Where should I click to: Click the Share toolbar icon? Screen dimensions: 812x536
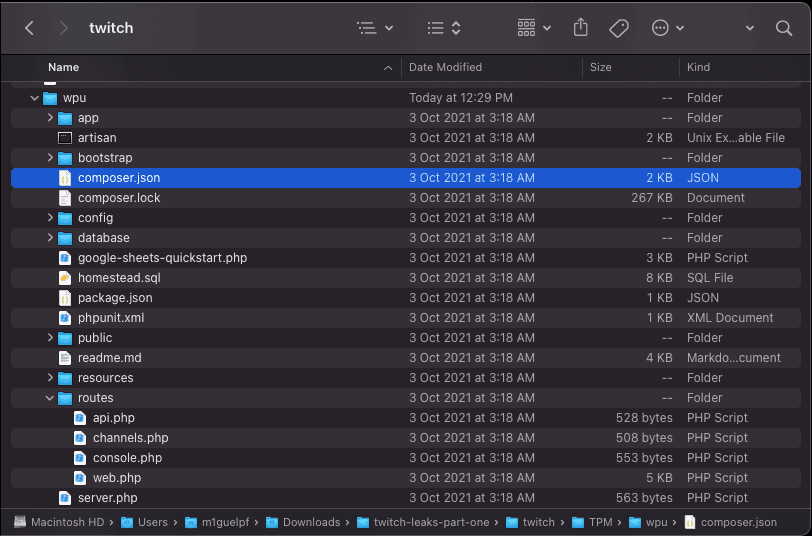coord(581,28)
